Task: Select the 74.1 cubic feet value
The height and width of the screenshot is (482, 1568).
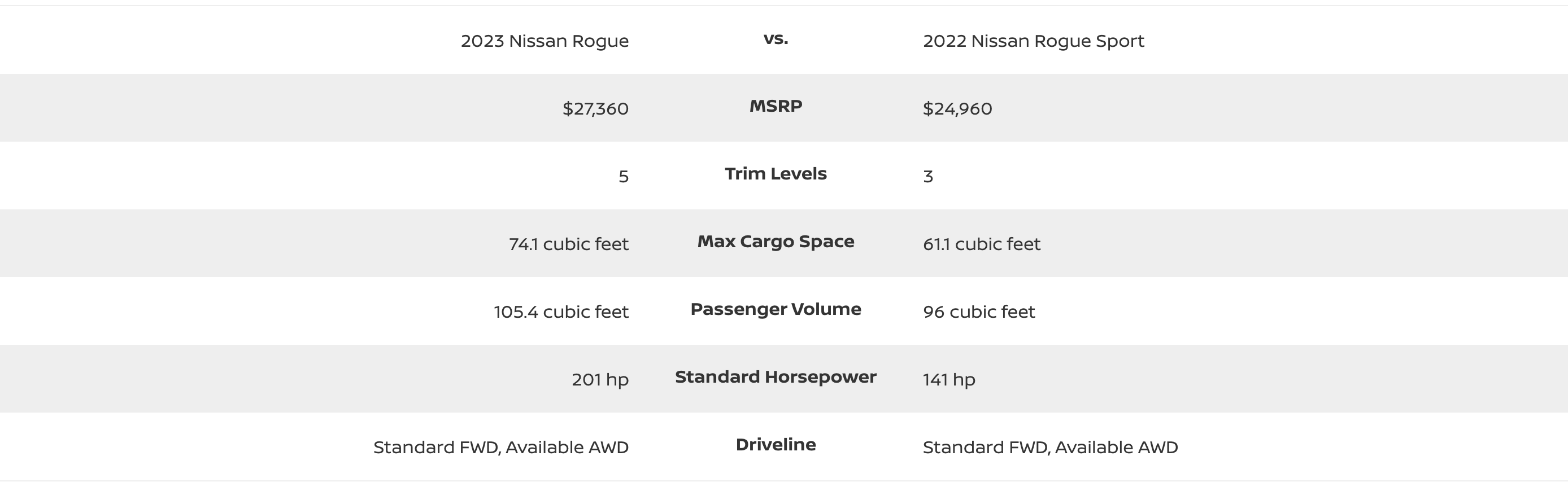Action: [x=568, y=244]
